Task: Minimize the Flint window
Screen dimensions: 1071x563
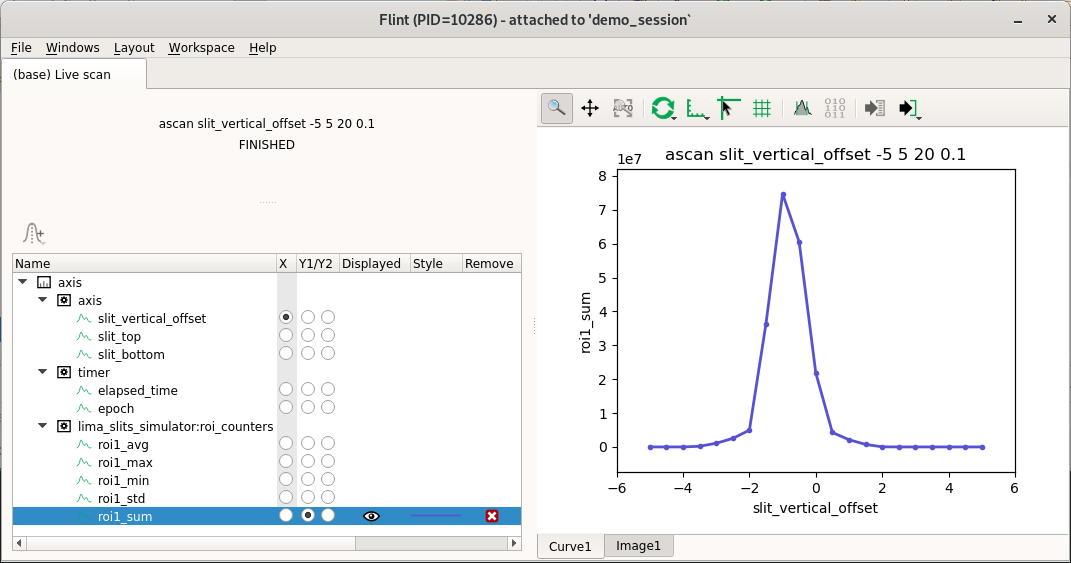Action: (x=1018, y=20)
